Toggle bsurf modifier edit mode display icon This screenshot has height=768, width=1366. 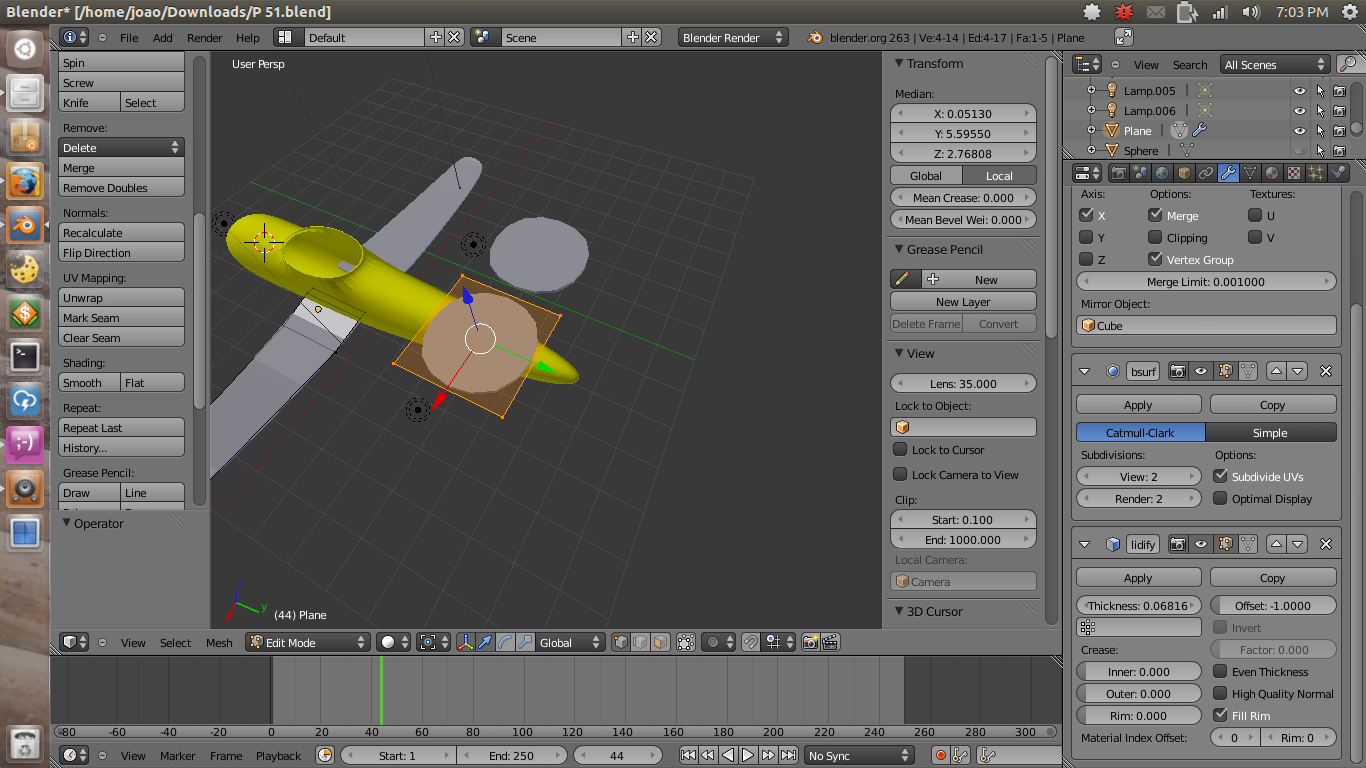[1224, 371]
